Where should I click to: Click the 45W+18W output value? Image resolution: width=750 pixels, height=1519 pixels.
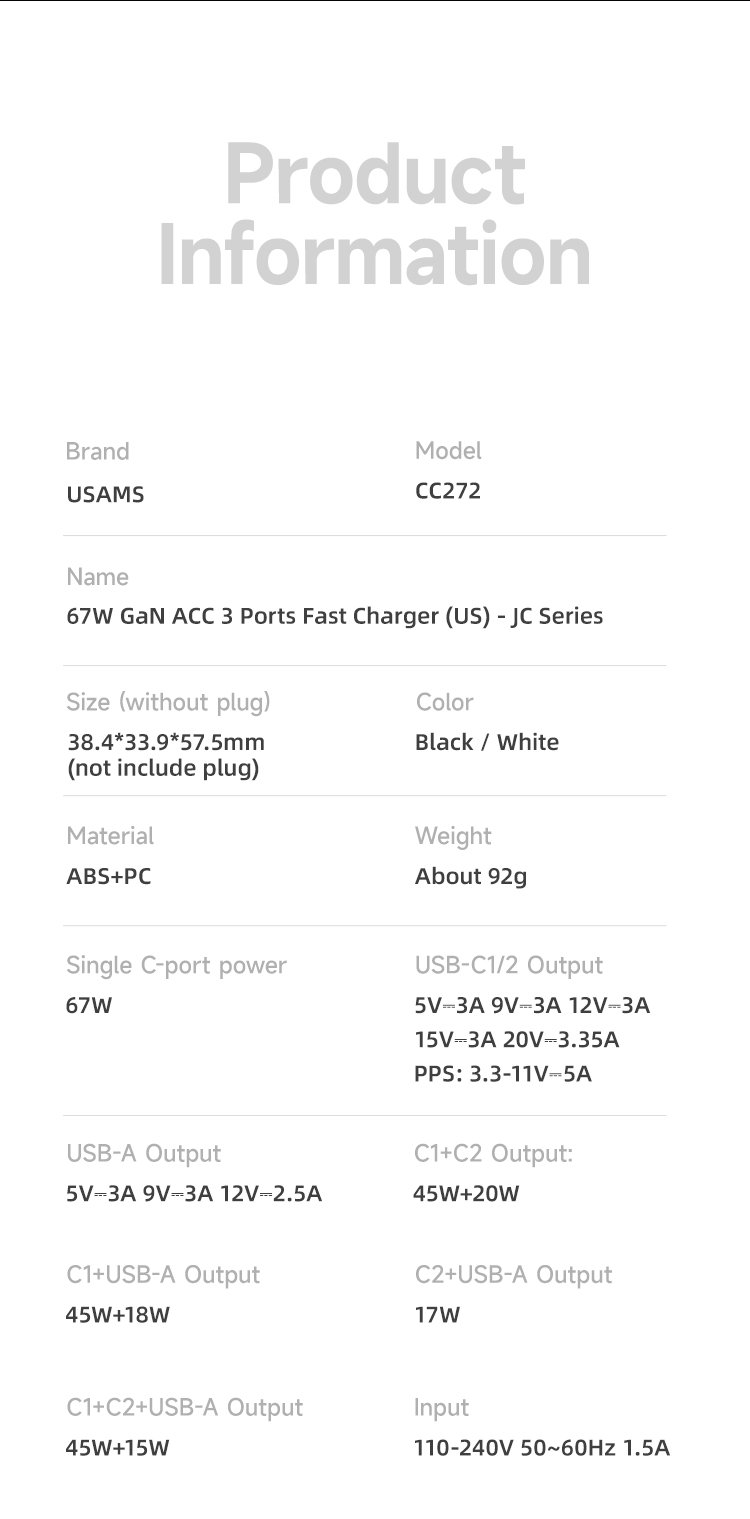[118, 1315]
